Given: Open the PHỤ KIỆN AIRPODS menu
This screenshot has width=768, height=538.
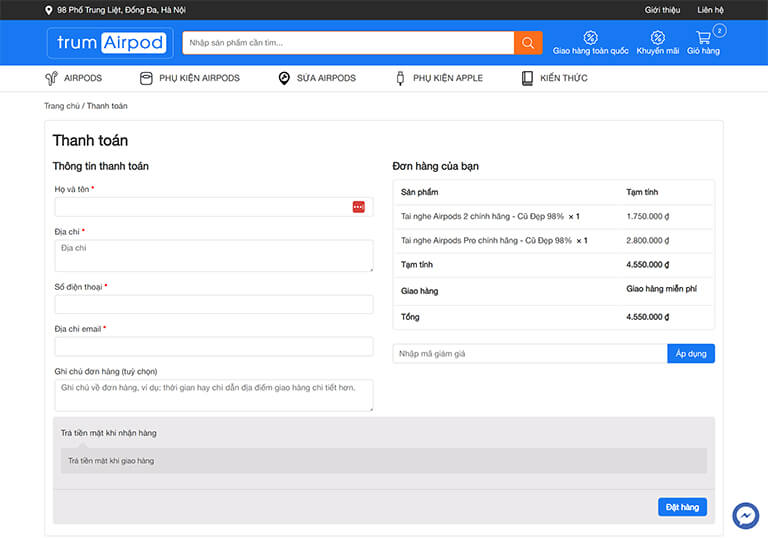Looking at the screenshot, I should pos(190,78).
